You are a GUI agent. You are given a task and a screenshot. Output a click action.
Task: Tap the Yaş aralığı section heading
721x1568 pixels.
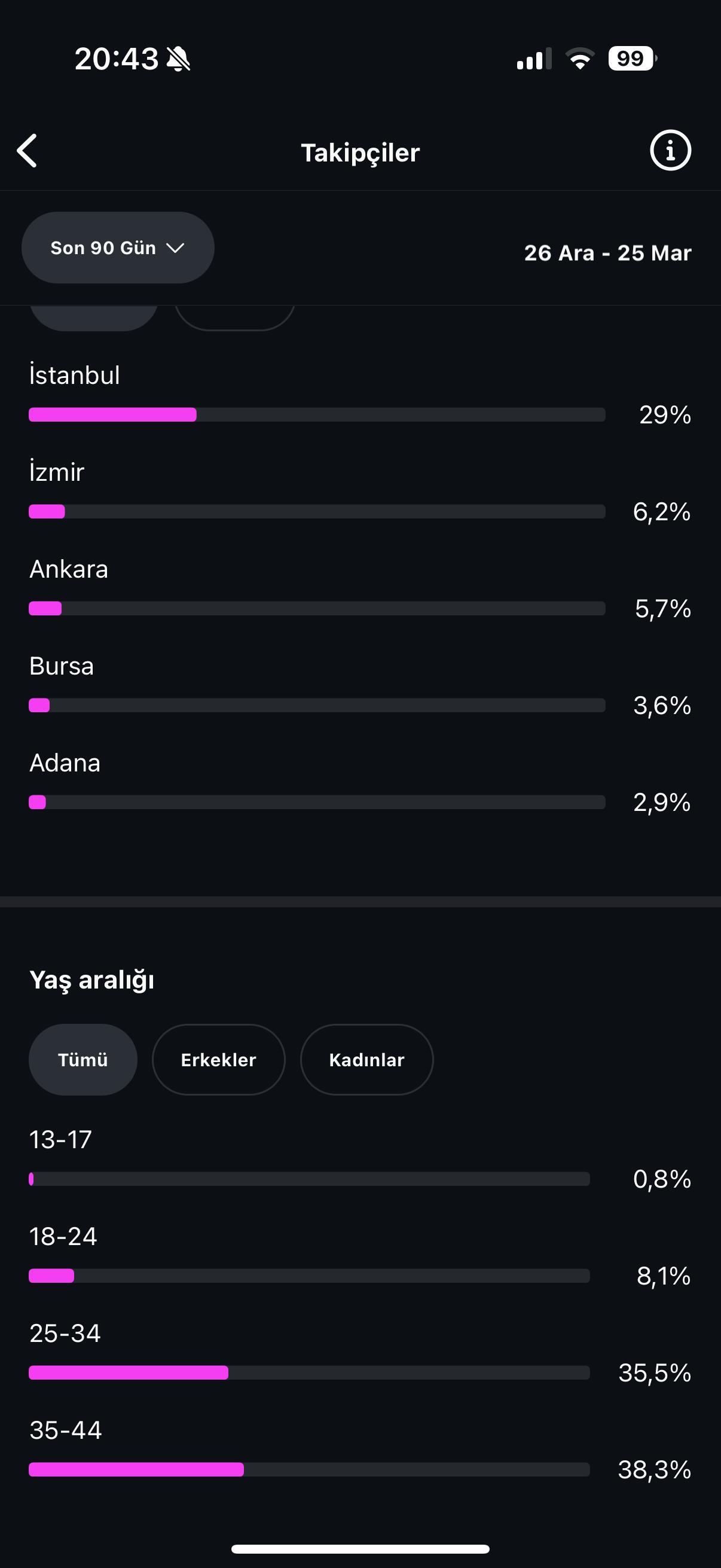point(92,980)
